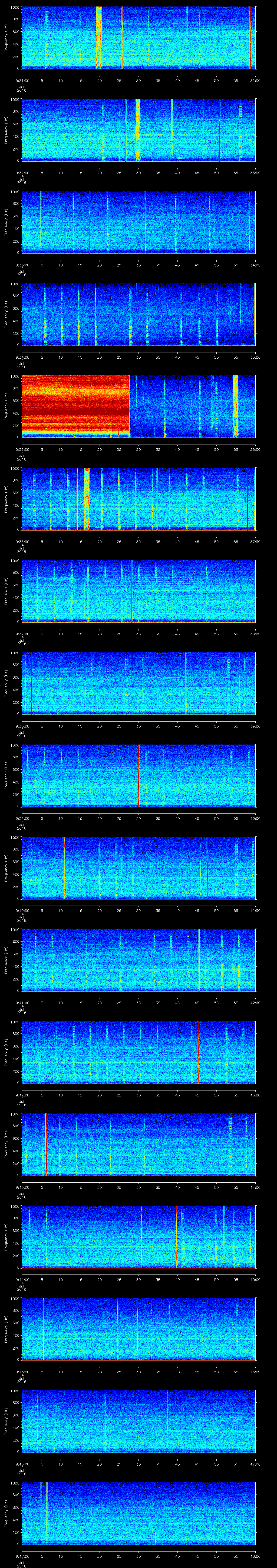Click the red line near 47 s in the 9:40:00 spectrogram
This screenshot has height=1568, width=277.
click(x=207, y=868)
